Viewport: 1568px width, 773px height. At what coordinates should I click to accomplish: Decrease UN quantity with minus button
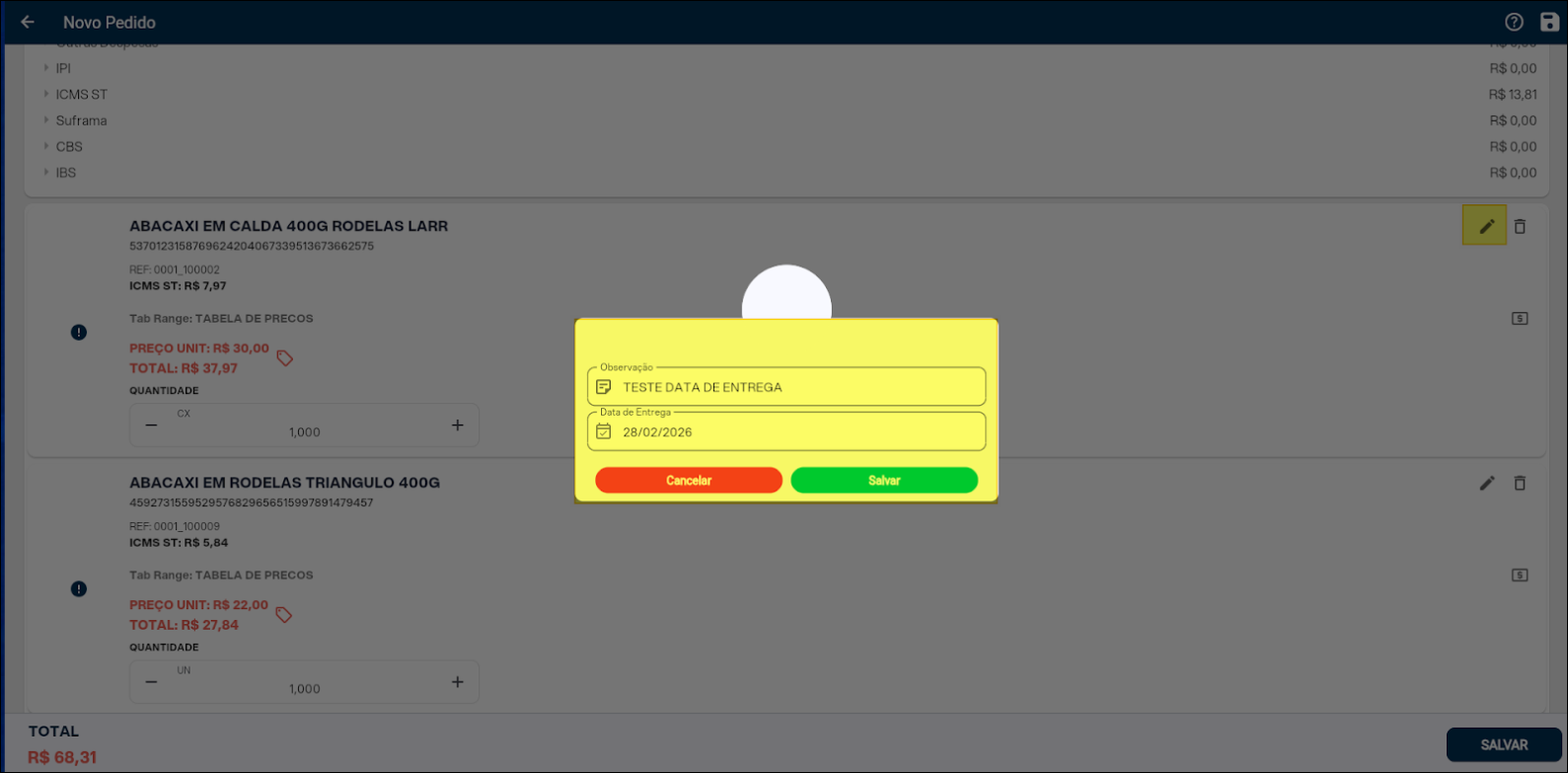pyautogui.click(x=152, y=682)
